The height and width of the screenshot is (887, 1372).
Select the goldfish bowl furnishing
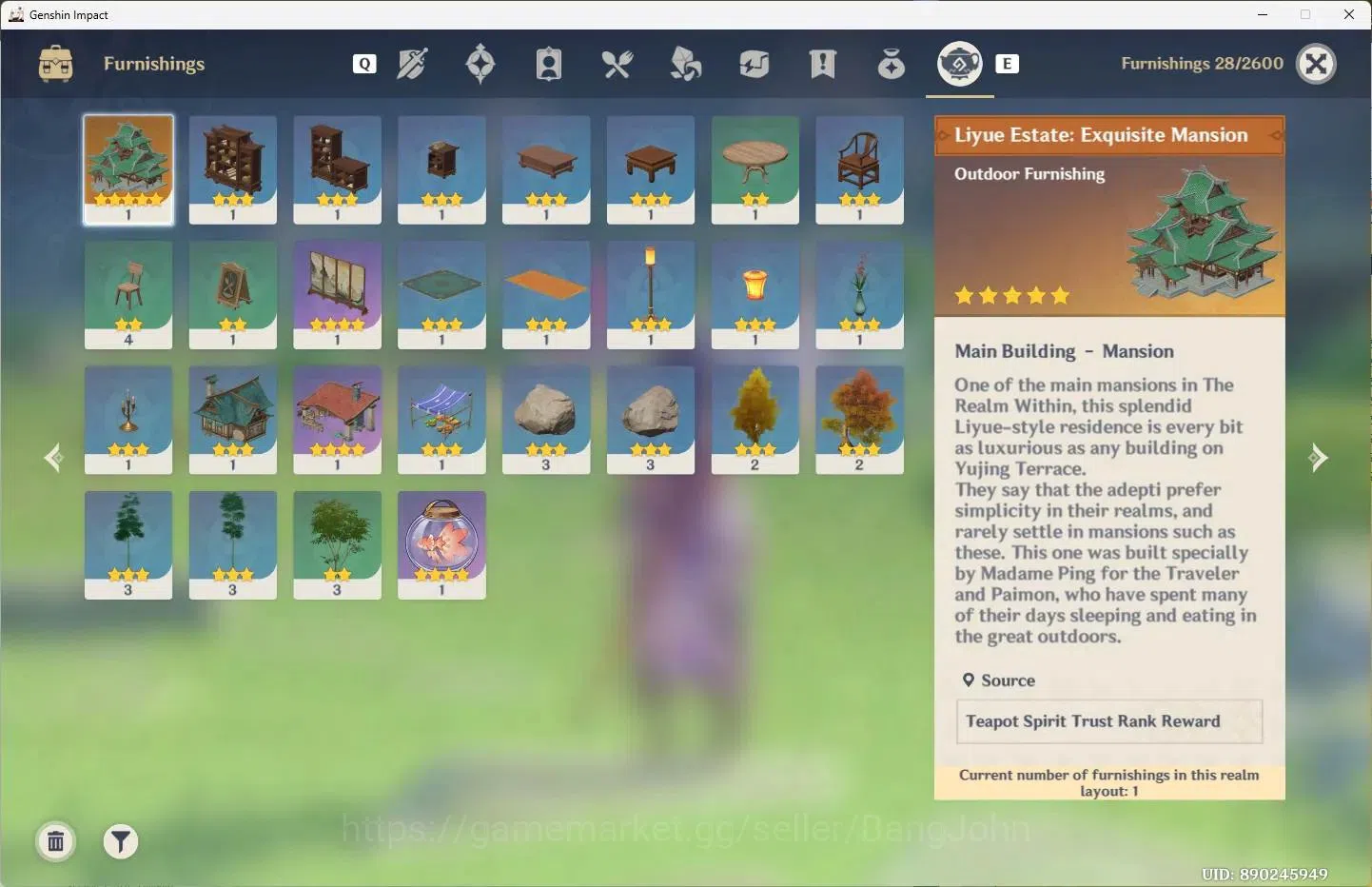[x=441, y=545]
